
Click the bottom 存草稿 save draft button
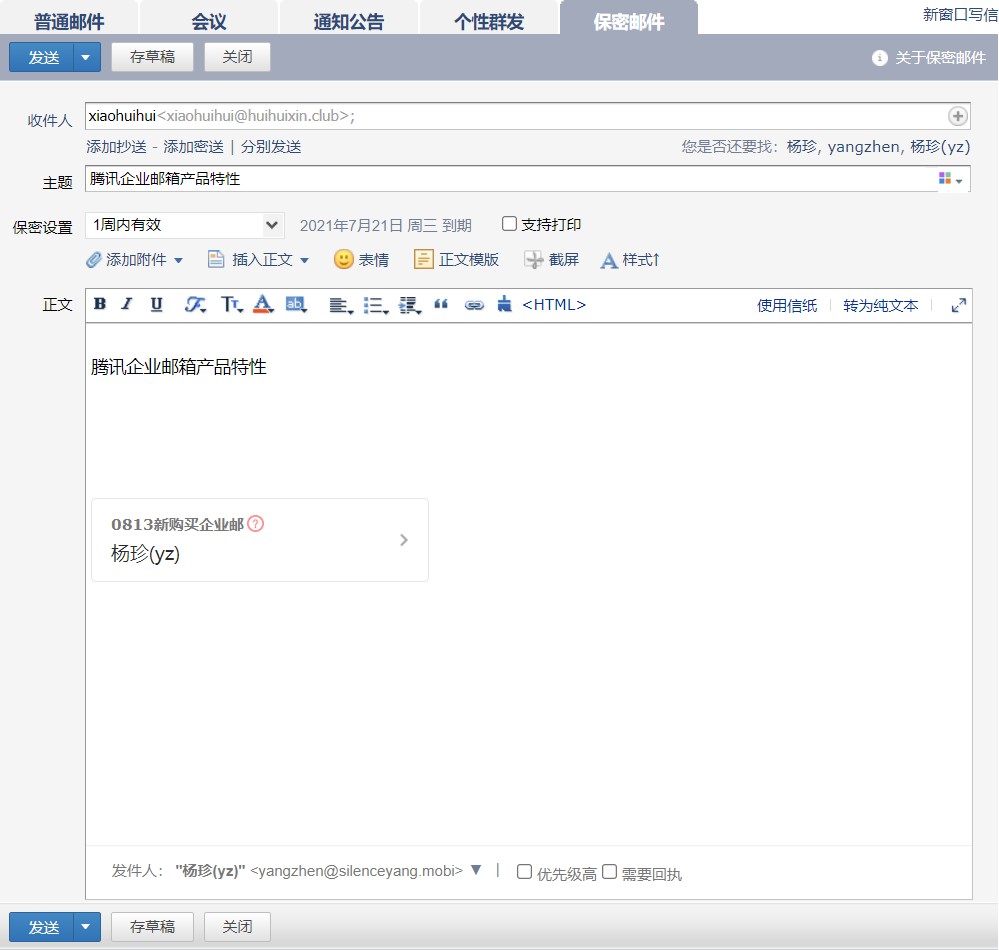pos(152,926)
